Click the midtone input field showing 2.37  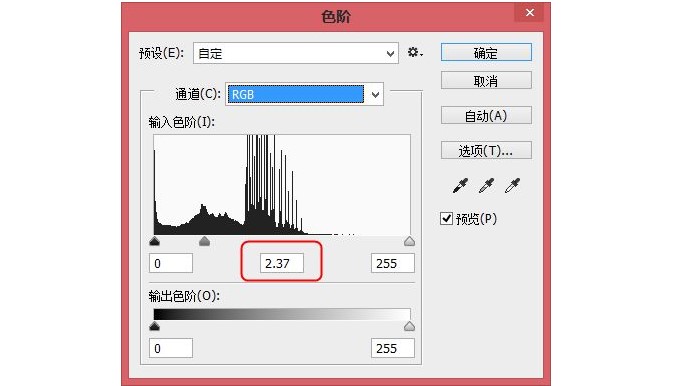[x=282, y=263]
